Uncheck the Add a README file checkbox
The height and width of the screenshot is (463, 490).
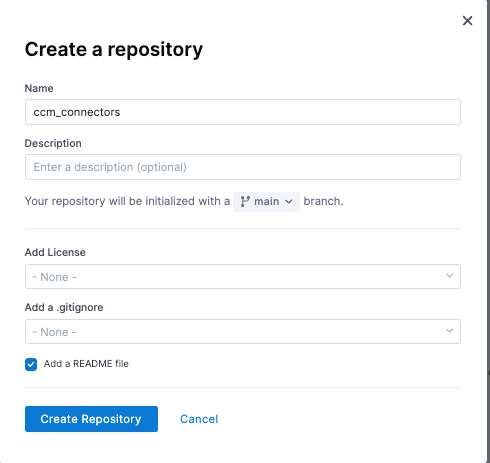point(31,364)
